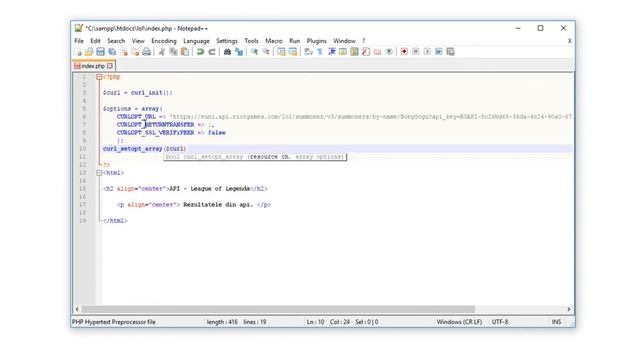This screenshot has width=640, height=360.
Task: Click the 'length : 416' status bar entry
Action: click(x=222, y=322)
